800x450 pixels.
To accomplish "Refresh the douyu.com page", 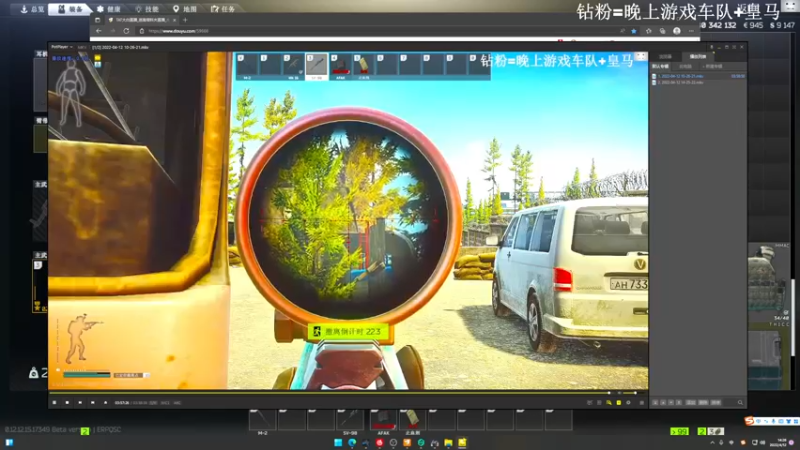I will (x=126, y=31).
